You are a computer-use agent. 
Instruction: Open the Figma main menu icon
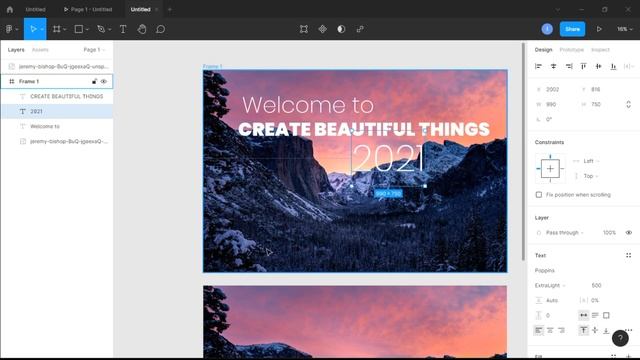coord(9,29)
